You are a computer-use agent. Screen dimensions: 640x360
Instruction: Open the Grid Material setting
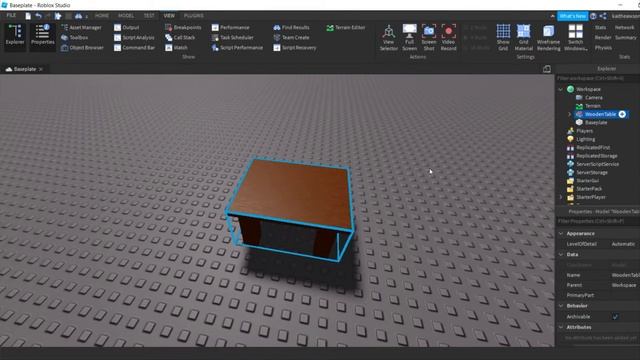click(523, 38)
